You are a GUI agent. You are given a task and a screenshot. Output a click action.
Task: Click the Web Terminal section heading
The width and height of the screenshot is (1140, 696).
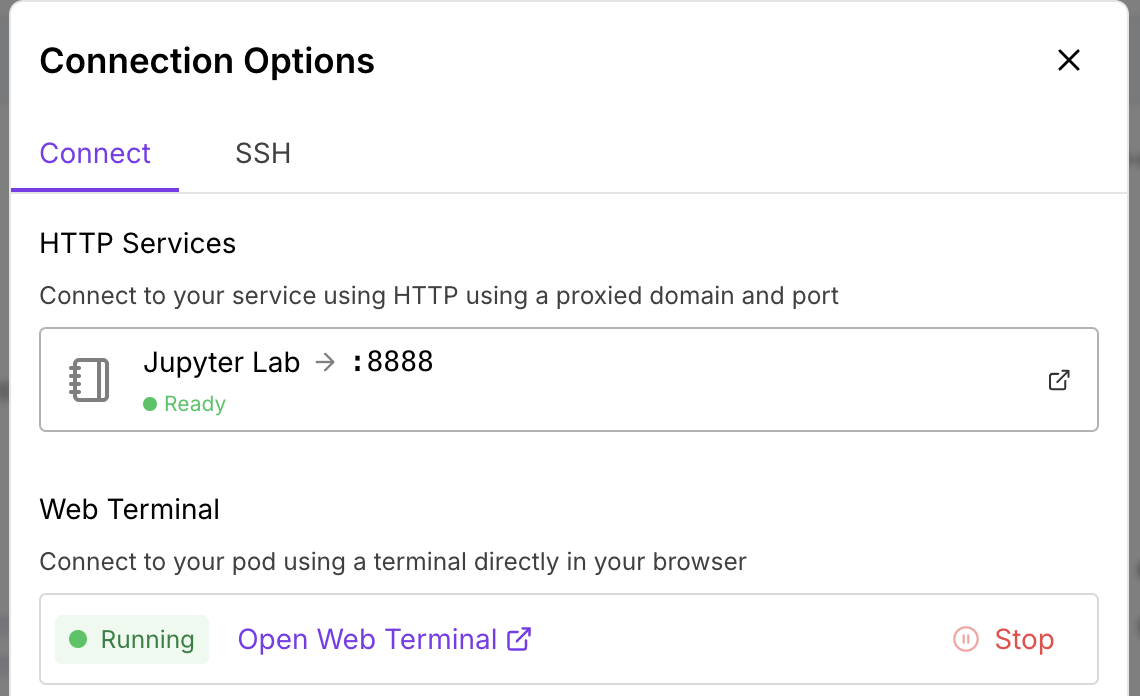click(130, 509)
